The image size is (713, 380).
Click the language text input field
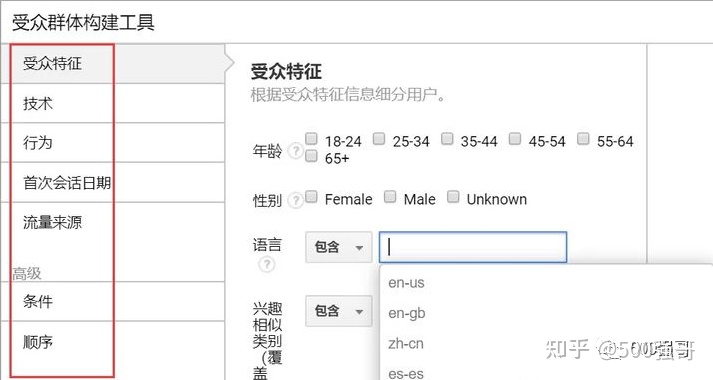pos(473,247)
